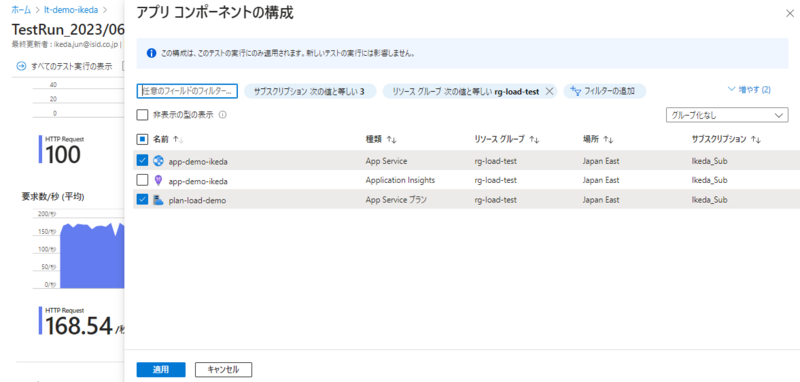Click the Application Insights lightbulb icon
This screenshot has height=382, width=800.
pos(158,181)
